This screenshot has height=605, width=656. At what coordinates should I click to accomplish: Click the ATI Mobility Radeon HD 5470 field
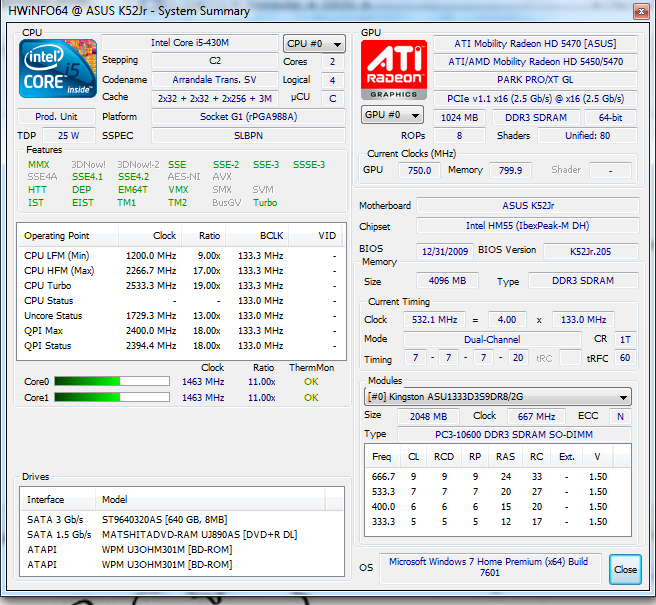(x=535, y=44)
